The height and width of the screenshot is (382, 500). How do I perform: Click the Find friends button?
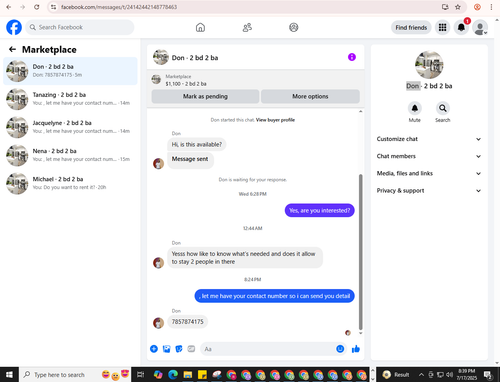411,27
